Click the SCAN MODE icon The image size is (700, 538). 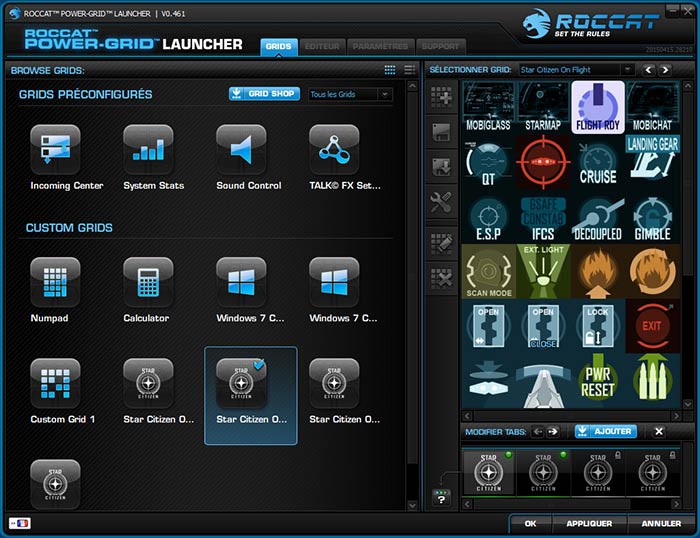488,271
